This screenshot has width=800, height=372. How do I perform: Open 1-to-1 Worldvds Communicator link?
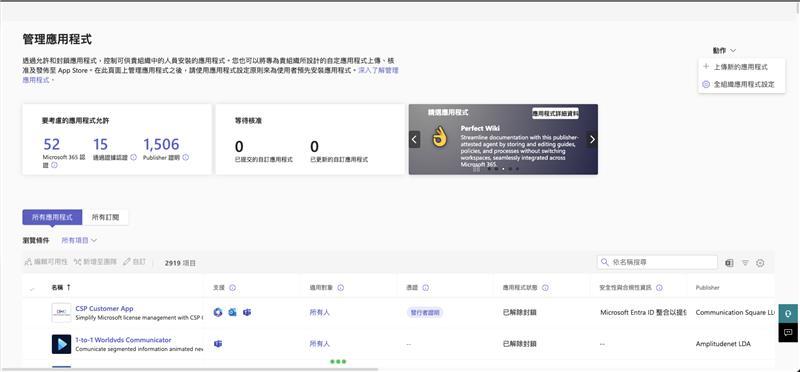[x=123, y=340]
